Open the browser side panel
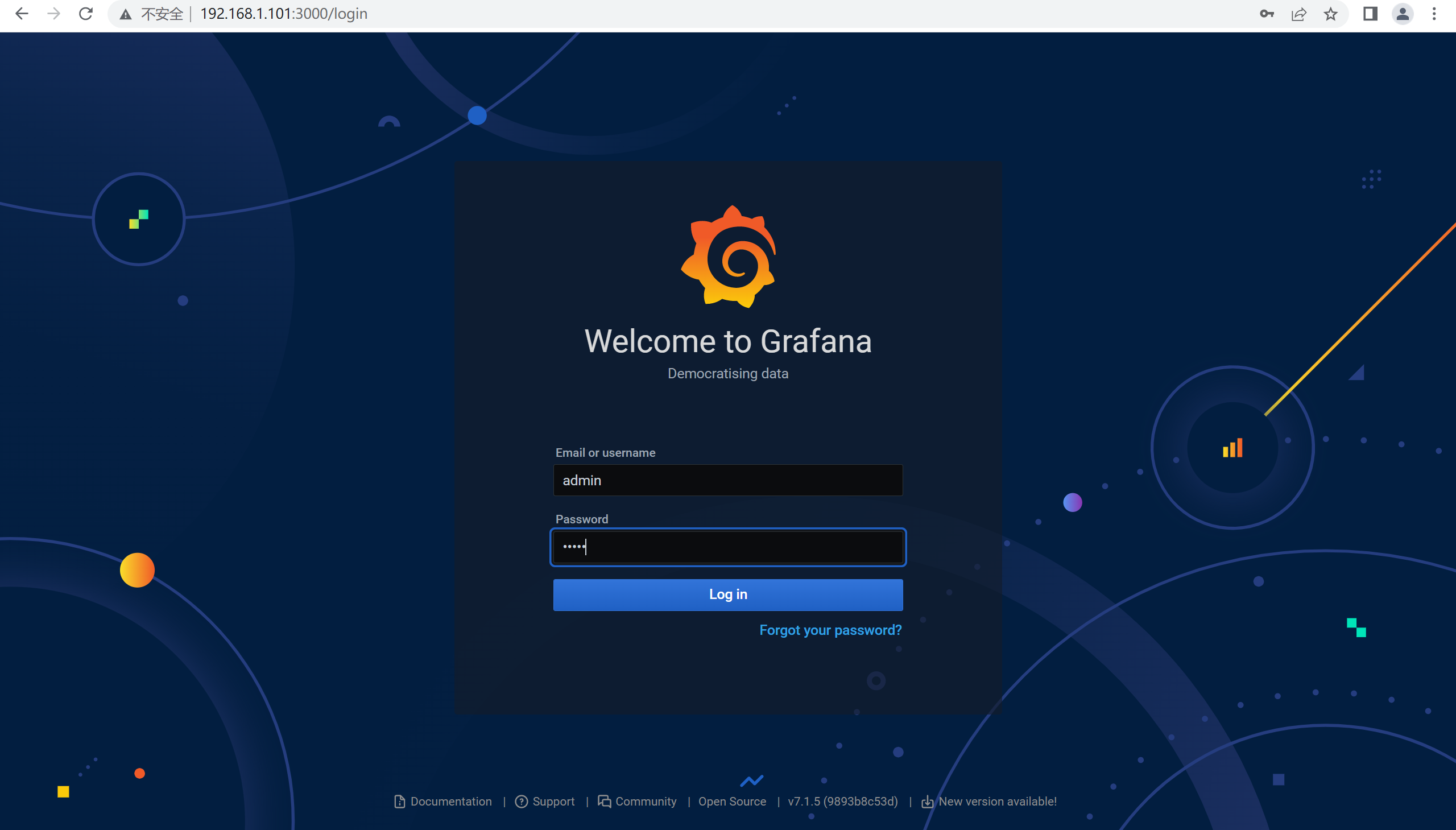This screenshot has width=1456, height=830. click(1370, 14)
